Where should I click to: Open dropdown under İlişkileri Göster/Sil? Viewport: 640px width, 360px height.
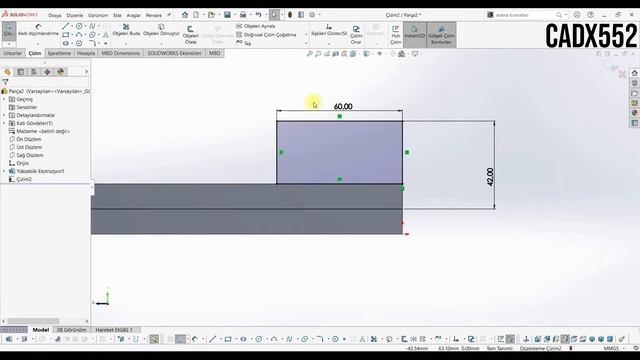329,44
